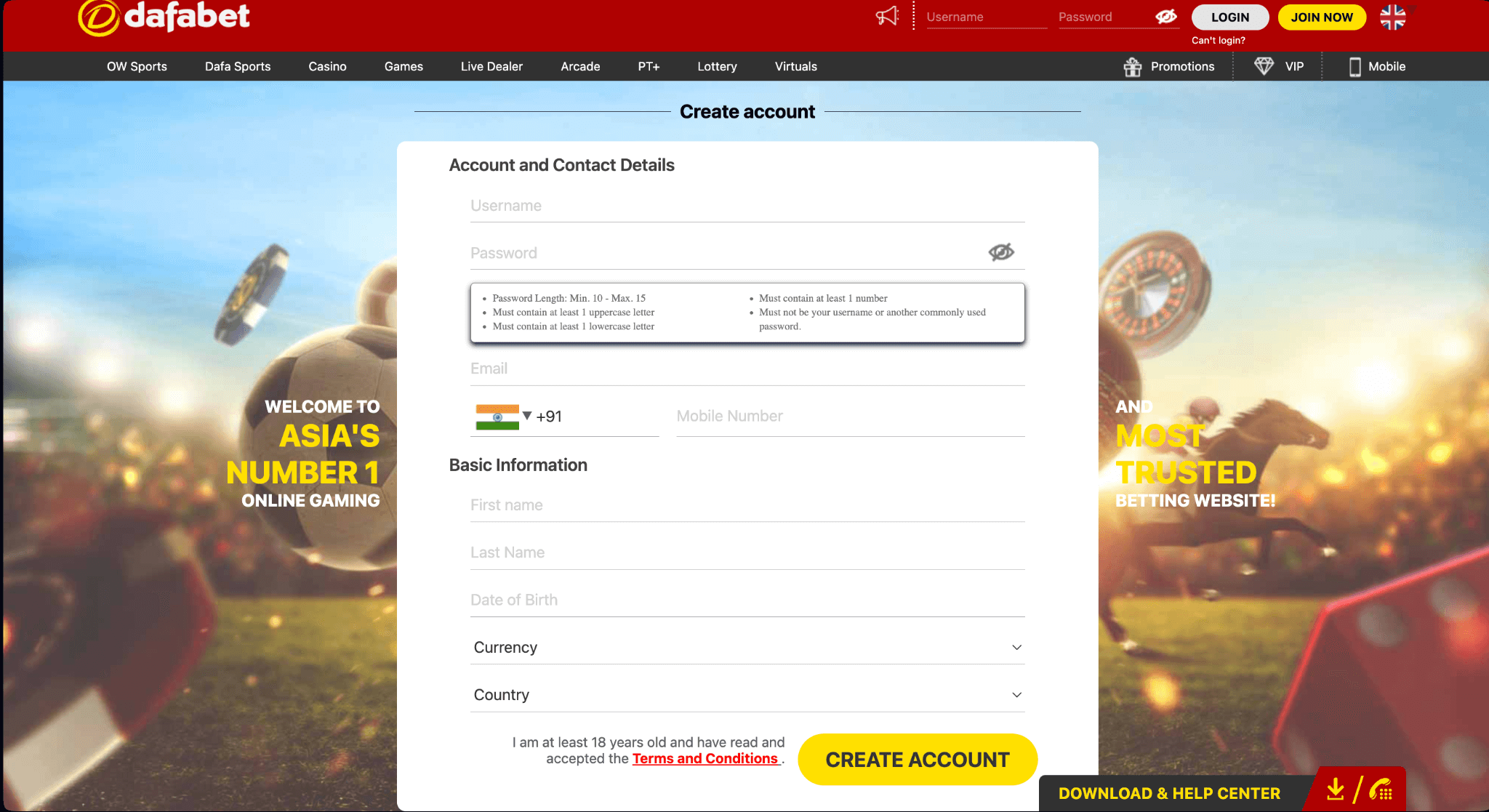This screenshot has height=812, width=1489.
Task: Open the Arcade section
Action: [x=580, y=66]
